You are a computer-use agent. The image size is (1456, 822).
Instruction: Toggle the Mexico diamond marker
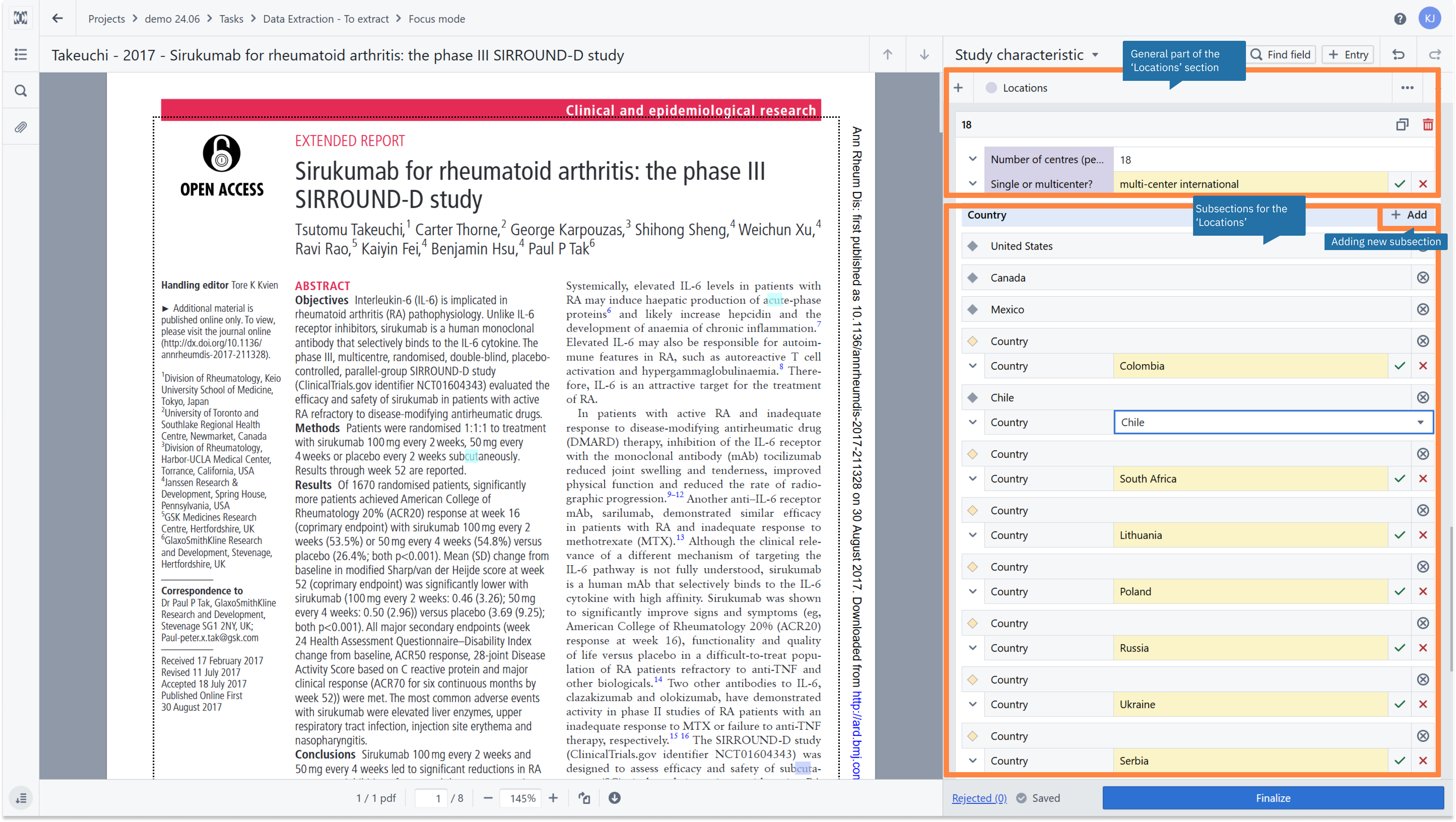[x=972, y=309]
